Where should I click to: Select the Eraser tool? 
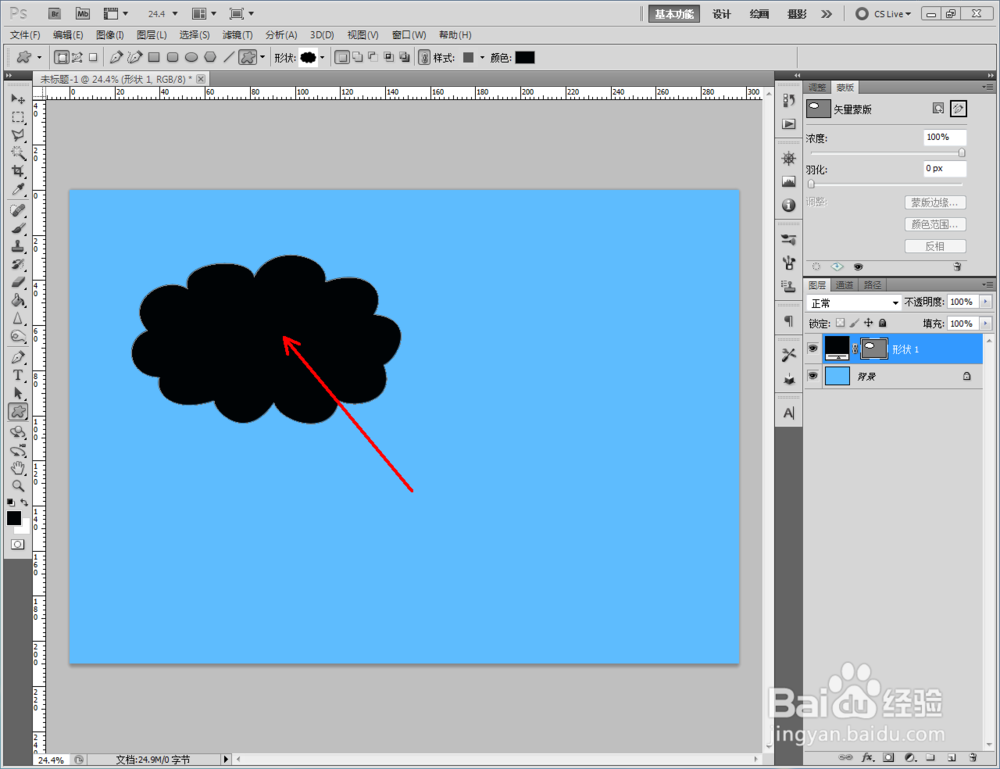click(x=18, y=282)
